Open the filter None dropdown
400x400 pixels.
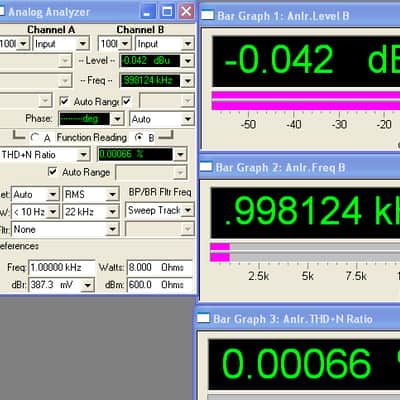pyautogui.click(x=113, y=229)
